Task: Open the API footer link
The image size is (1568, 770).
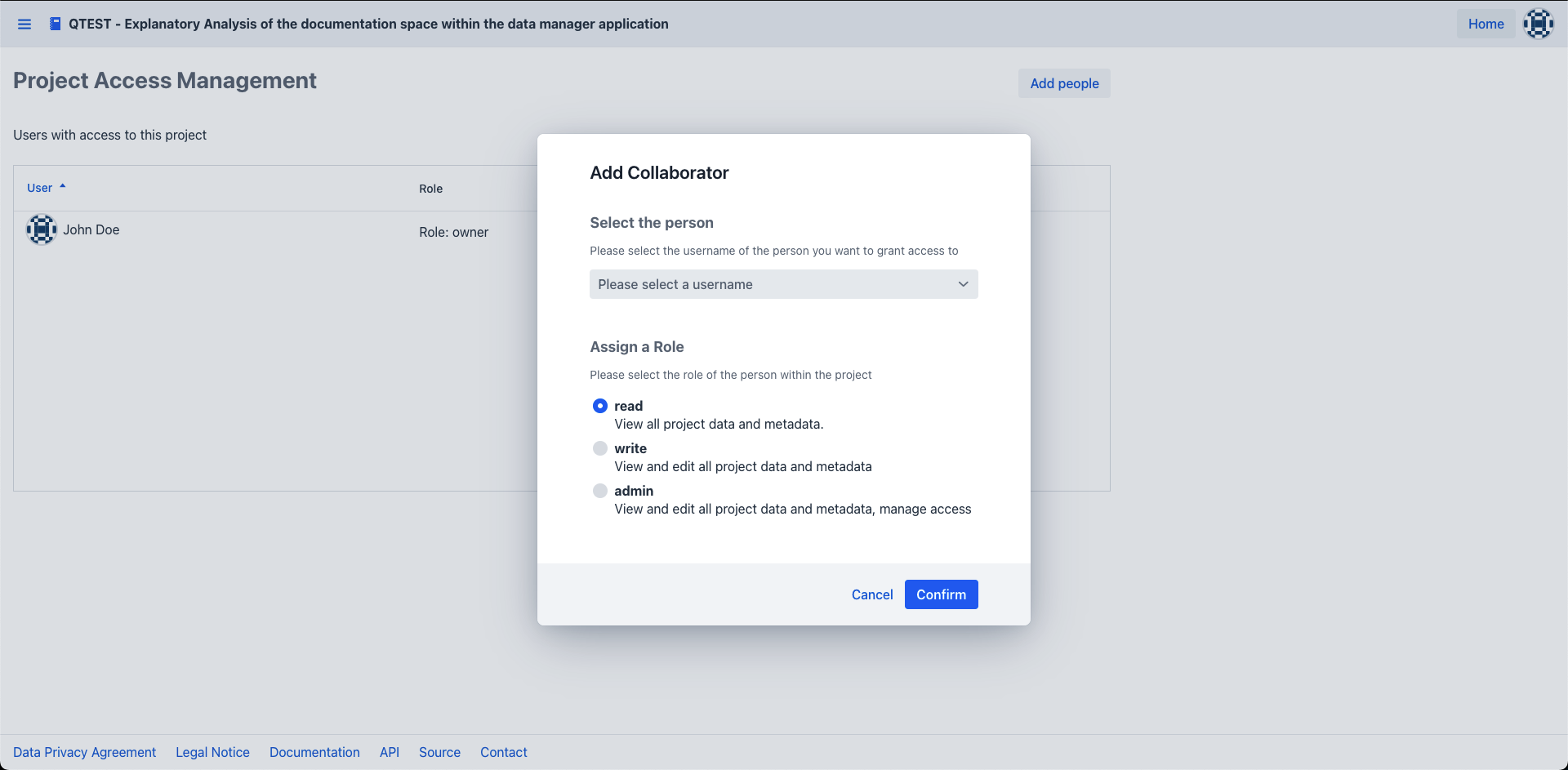Action: (x=390, y=752)
